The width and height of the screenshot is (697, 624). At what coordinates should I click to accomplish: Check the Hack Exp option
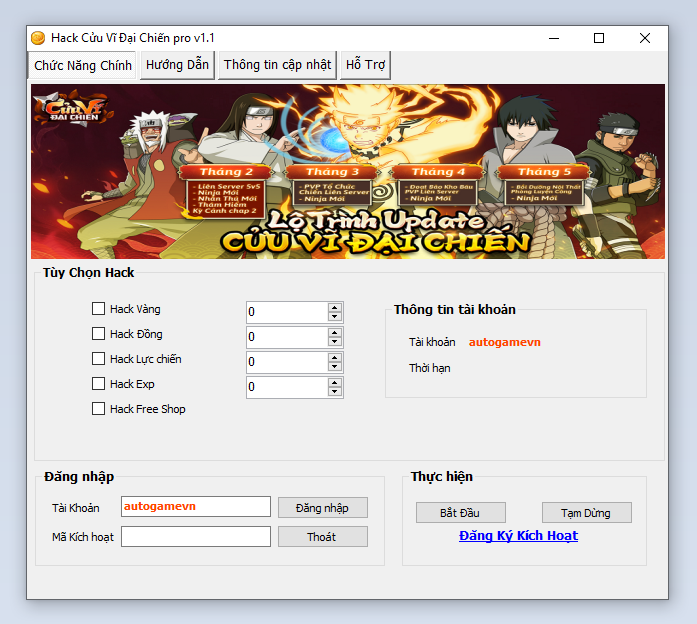click(99, 384)
